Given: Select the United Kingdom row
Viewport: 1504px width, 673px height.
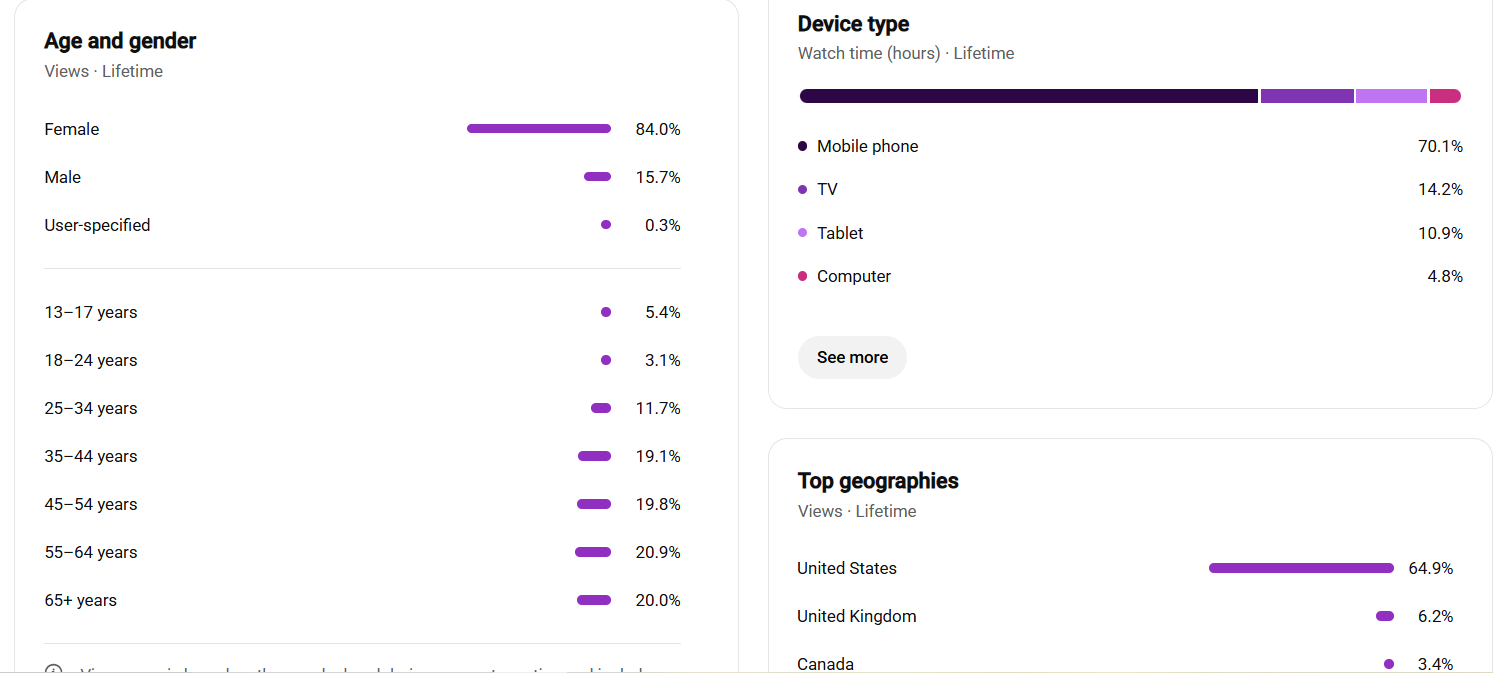Looking at the screenshot, I should click(1125, 616).
